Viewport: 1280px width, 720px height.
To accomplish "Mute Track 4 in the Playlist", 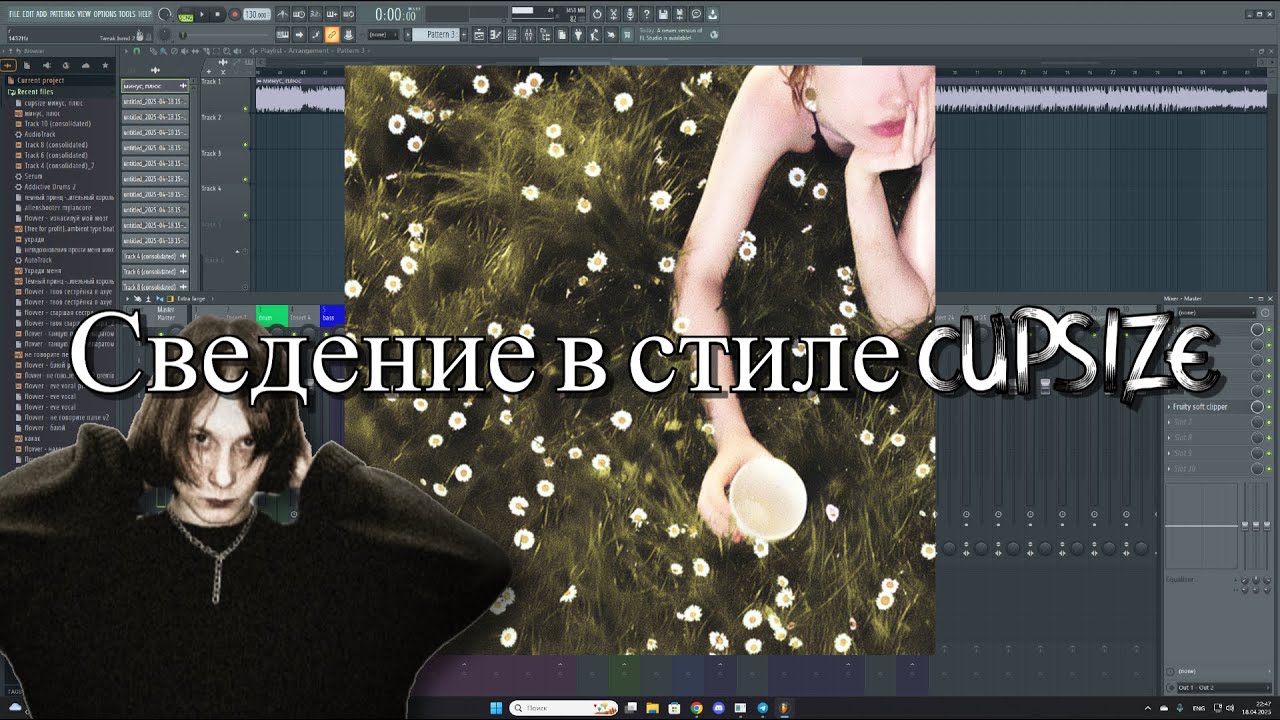I will [245, 215].
